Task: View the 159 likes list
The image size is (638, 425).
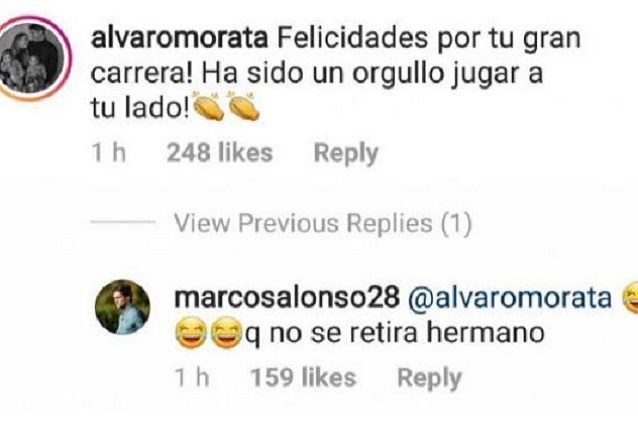Action: coord(303,377)
